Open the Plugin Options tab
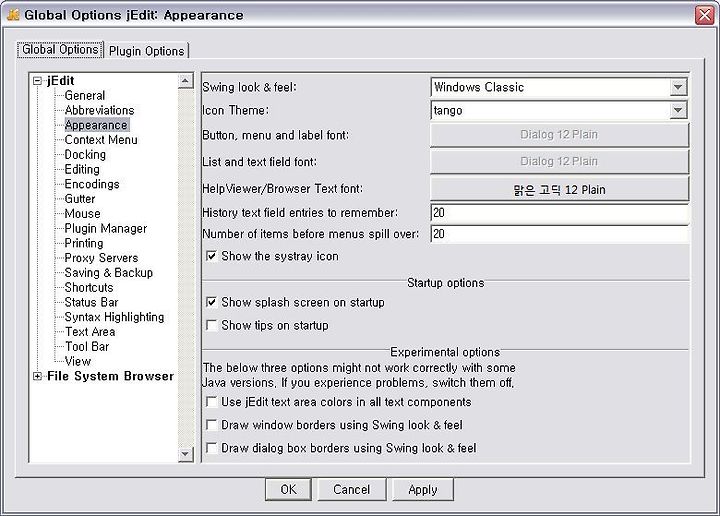Screen dimensions: 720x516 [x=146, y=50]
